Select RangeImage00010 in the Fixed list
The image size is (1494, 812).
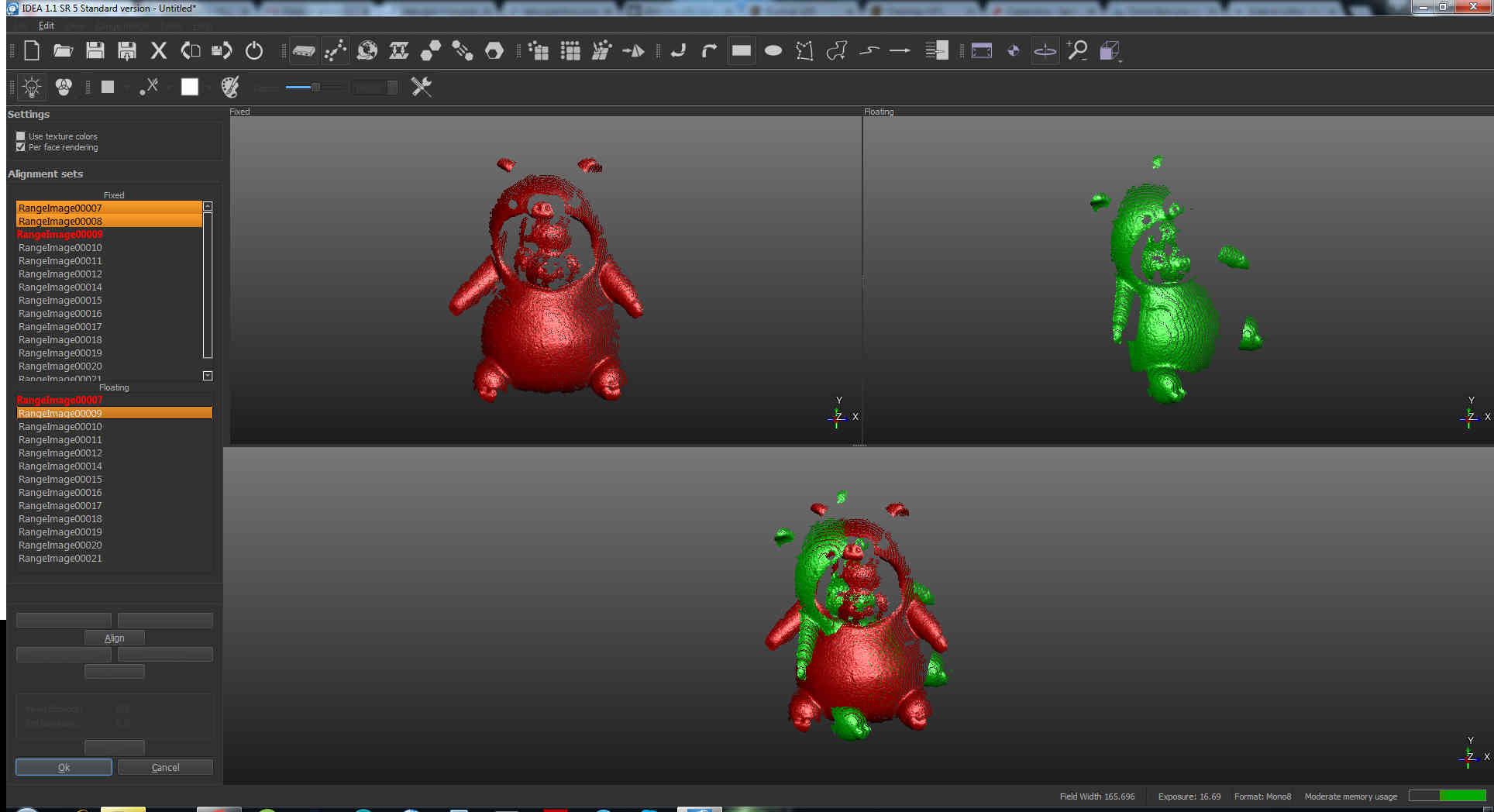[x=109, y=247]
